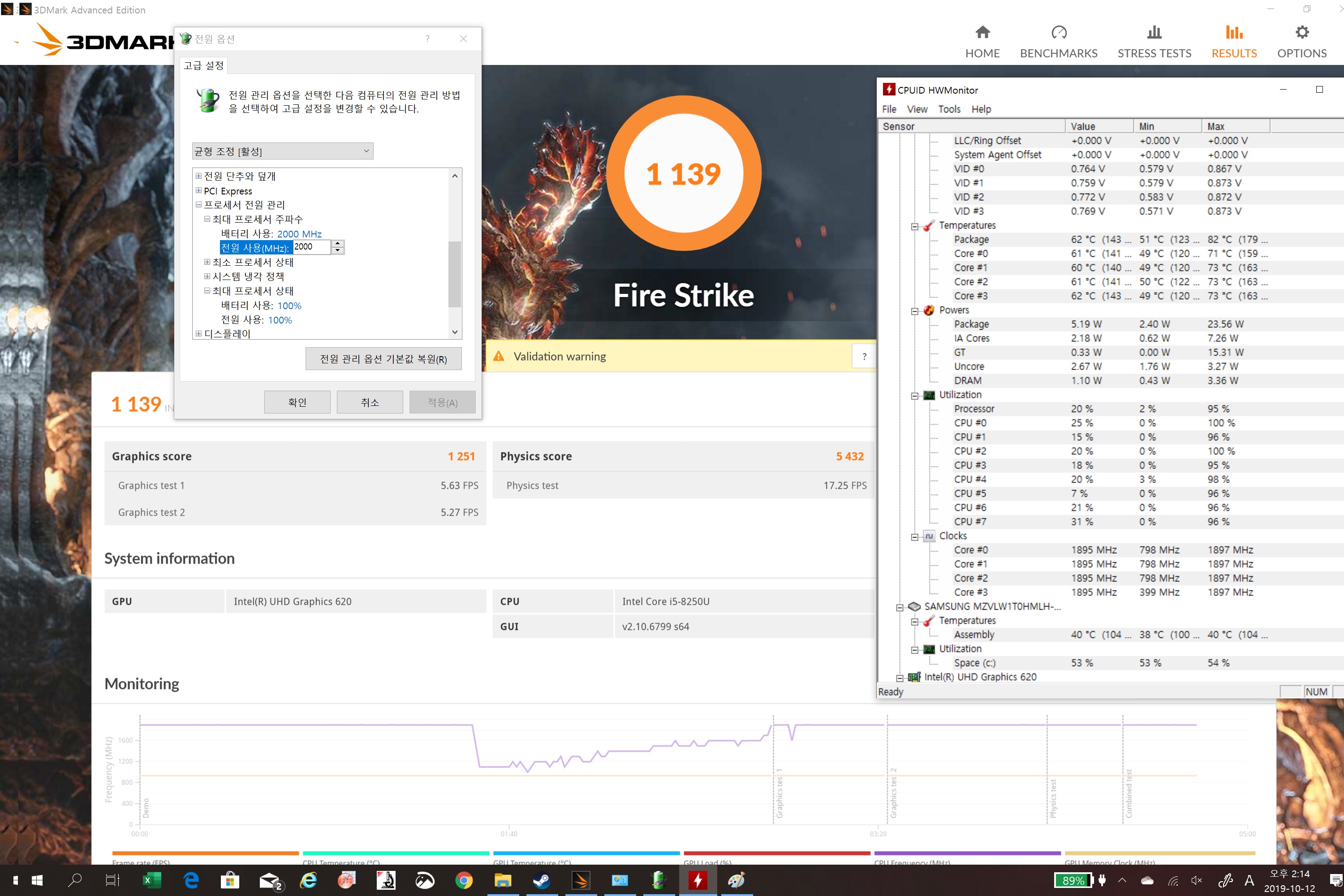This screenshot has width=1344, height=896.
Task: Expand the 디스플레이 settings node
Action: coord(198,333)
